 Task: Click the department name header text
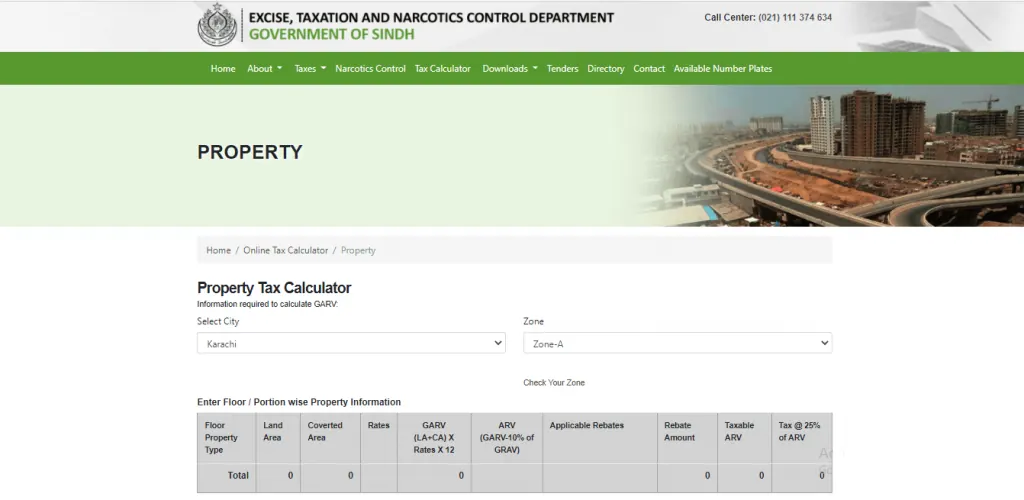click(431, 18)
